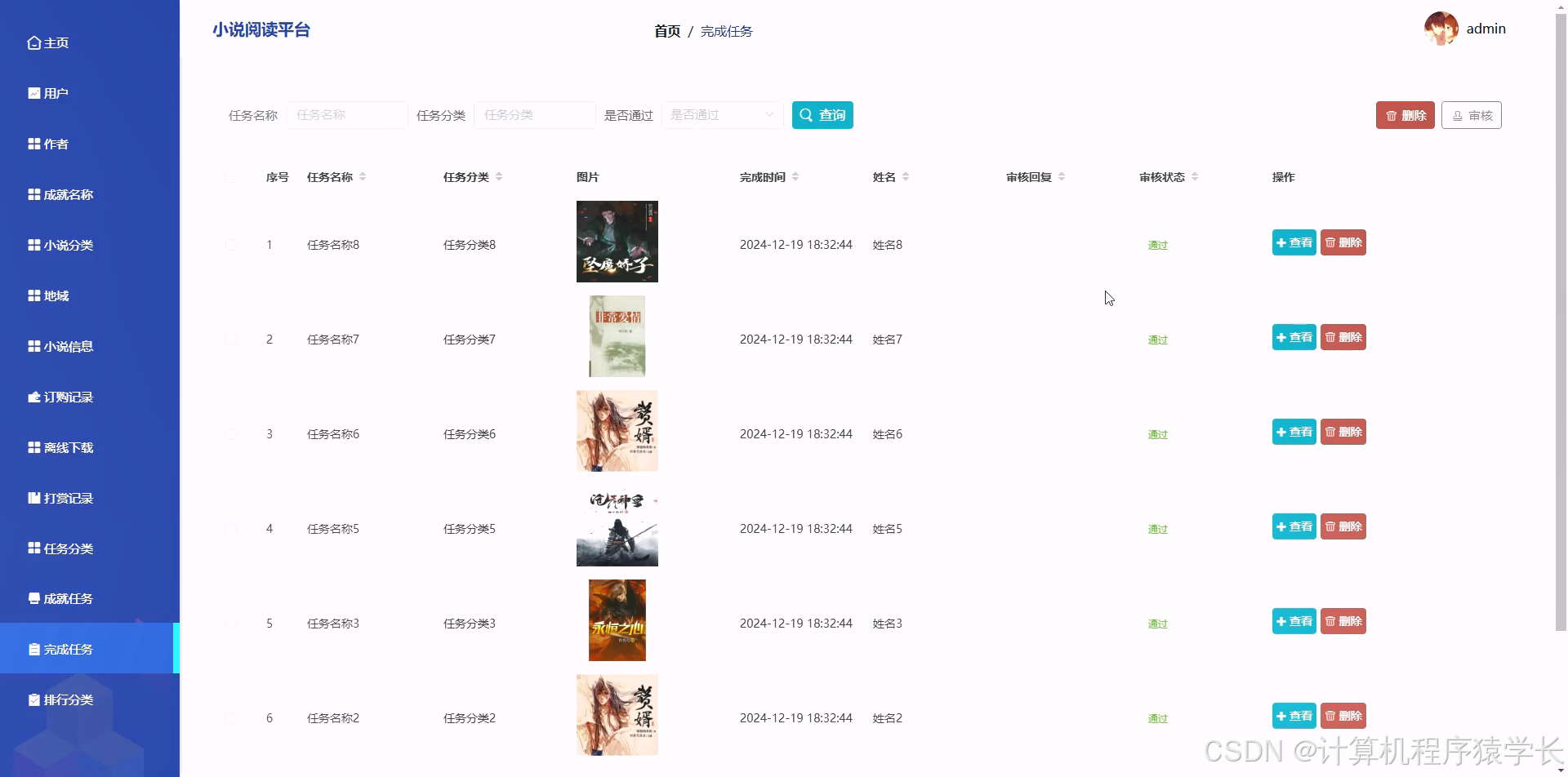The image size is (1568, 777).
Task: Open cover image in 任务名称6 row
Action: 617,431
